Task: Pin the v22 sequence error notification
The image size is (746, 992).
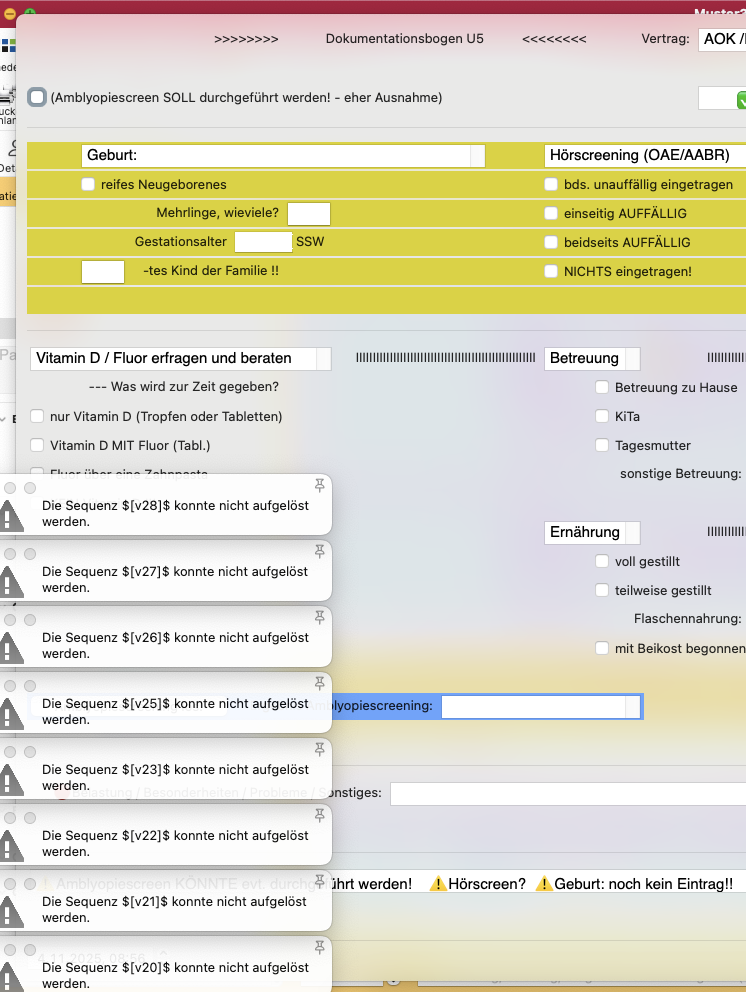Action: 320,815
